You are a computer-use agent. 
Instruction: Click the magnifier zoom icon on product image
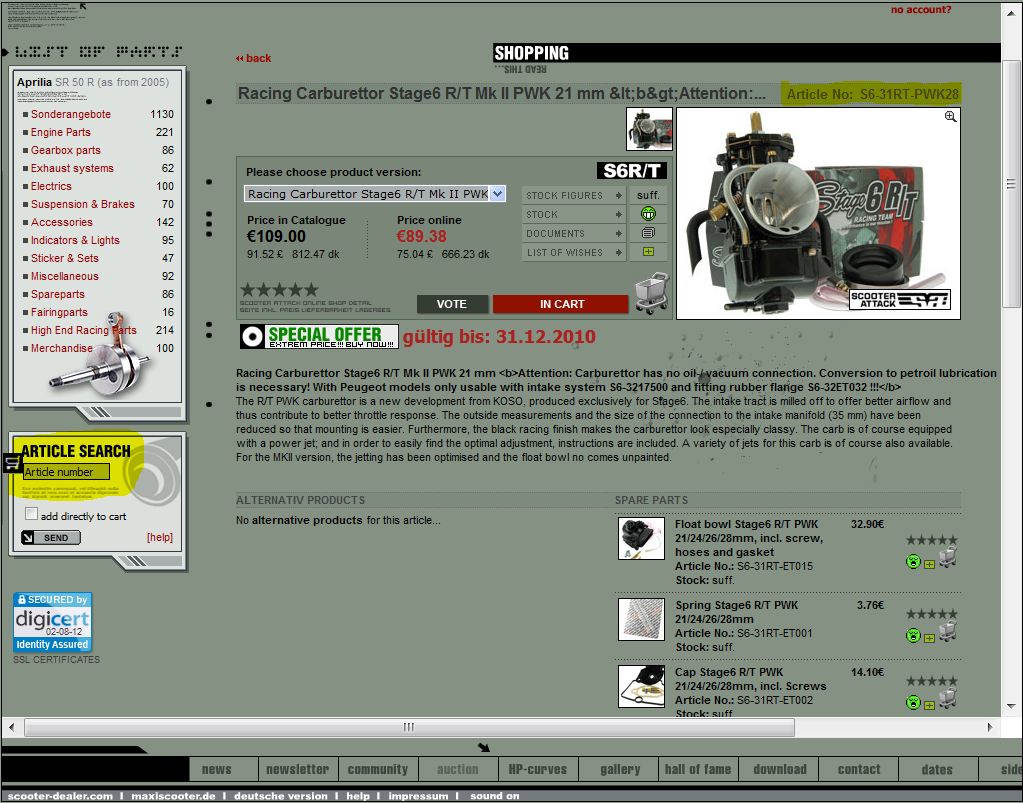pos(950,117)
